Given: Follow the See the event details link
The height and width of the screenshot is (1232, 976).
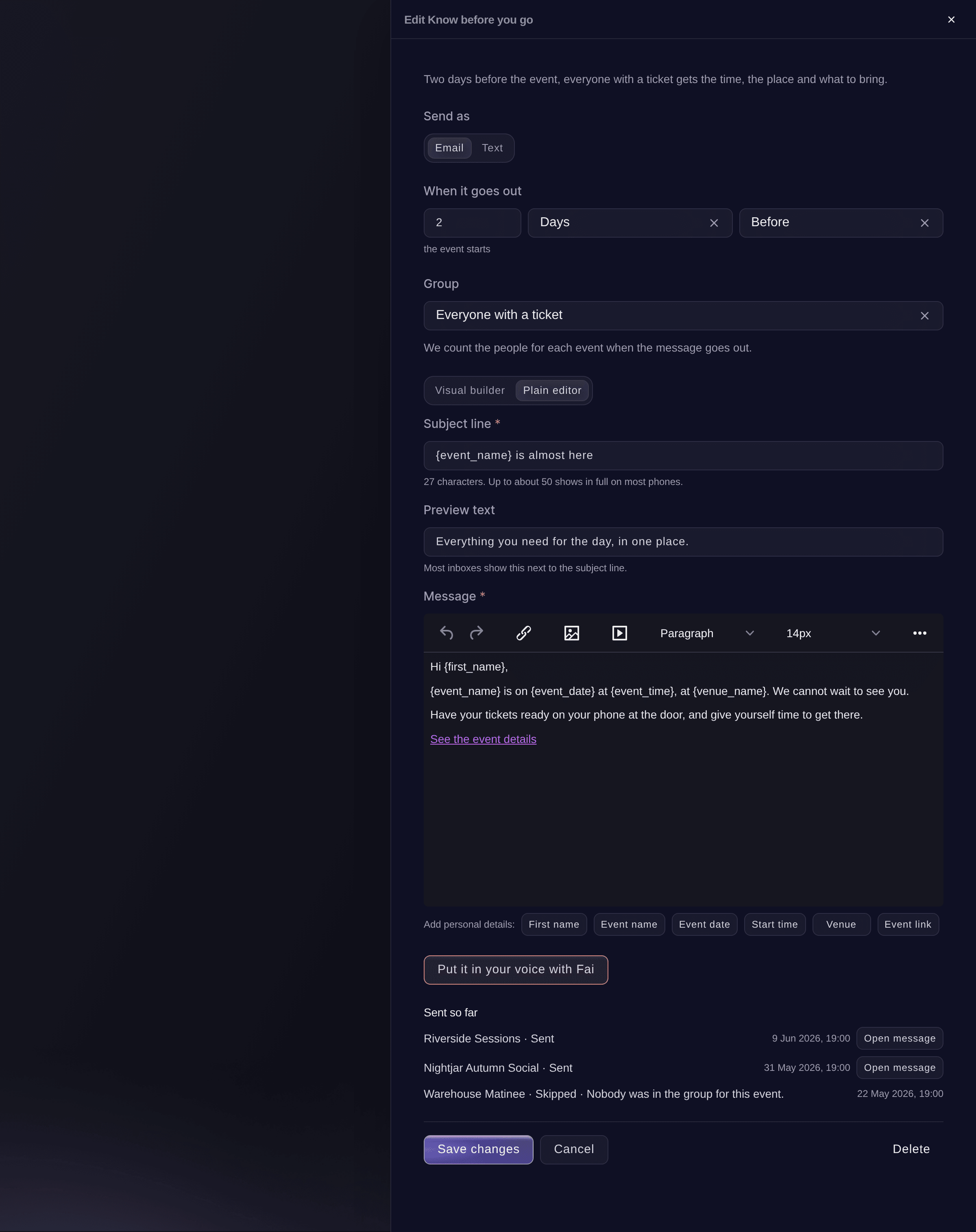Looking at the screenshot, I should pyautogui.click(x=483, y=739).
